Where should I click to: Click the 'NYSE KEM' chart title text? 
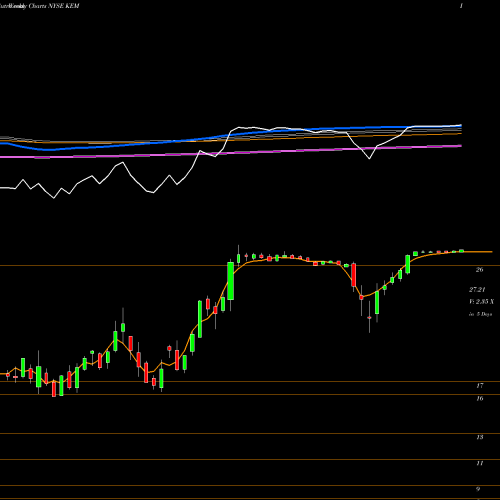63,6
